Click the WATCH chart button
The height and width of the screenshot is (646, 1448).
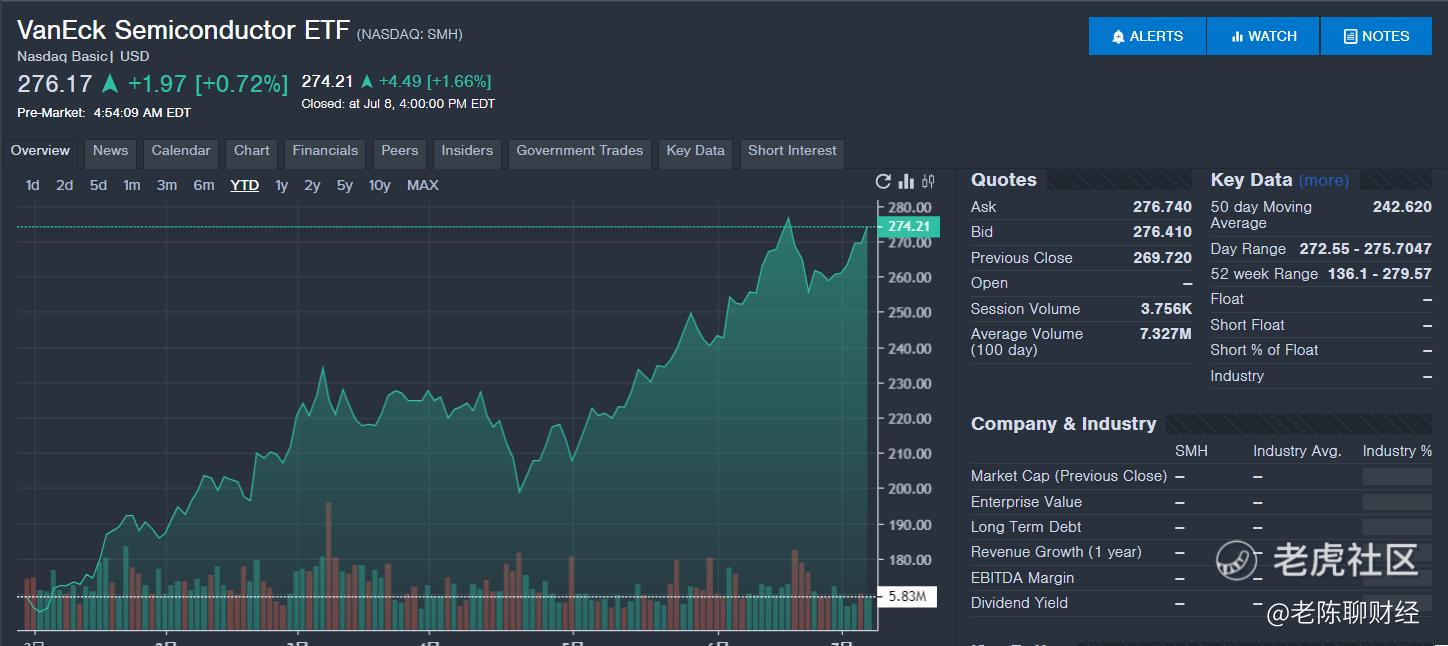tap(1263, 36)
